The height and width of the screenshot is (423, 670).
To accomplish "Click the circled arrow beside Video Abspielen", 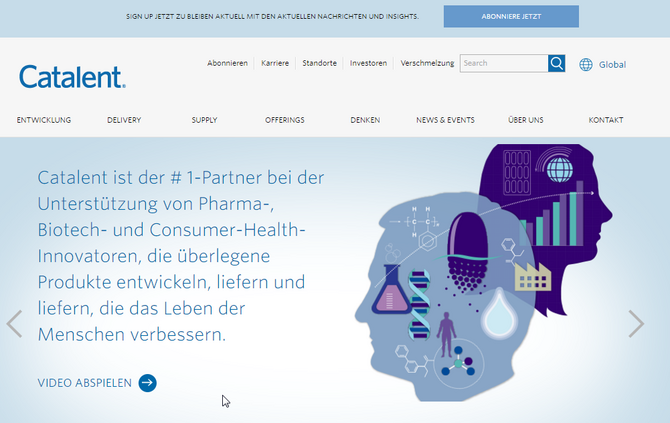I will click(148, 382).
